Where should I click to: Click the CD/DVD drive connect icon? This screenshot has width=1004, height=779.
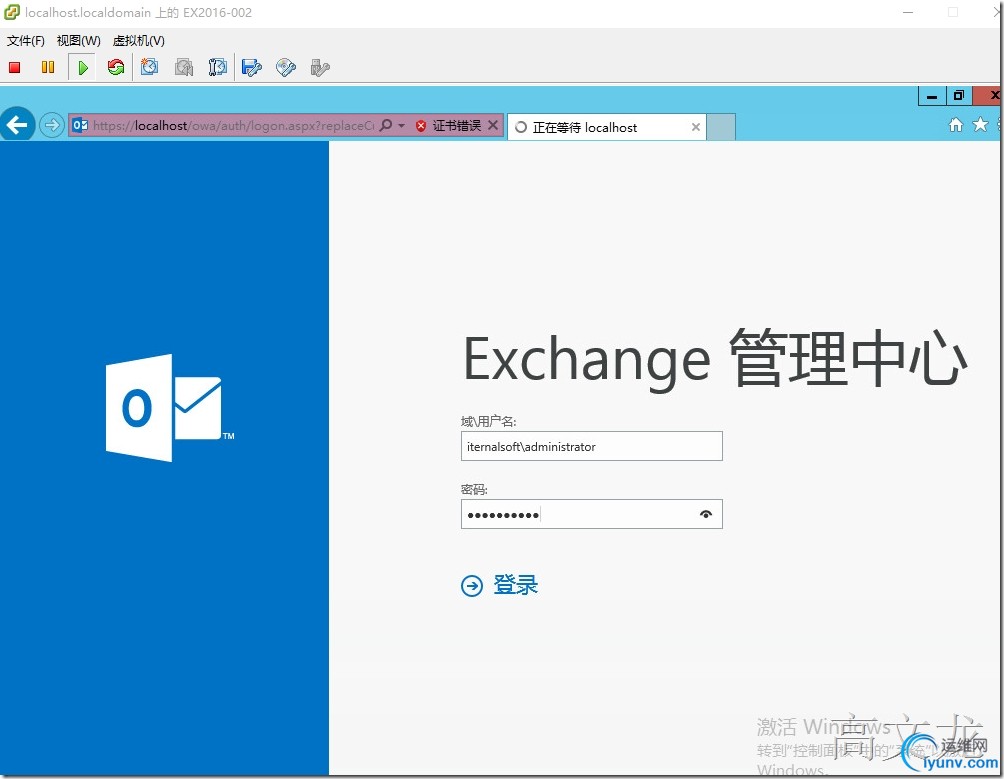click(x=286, y=67)
